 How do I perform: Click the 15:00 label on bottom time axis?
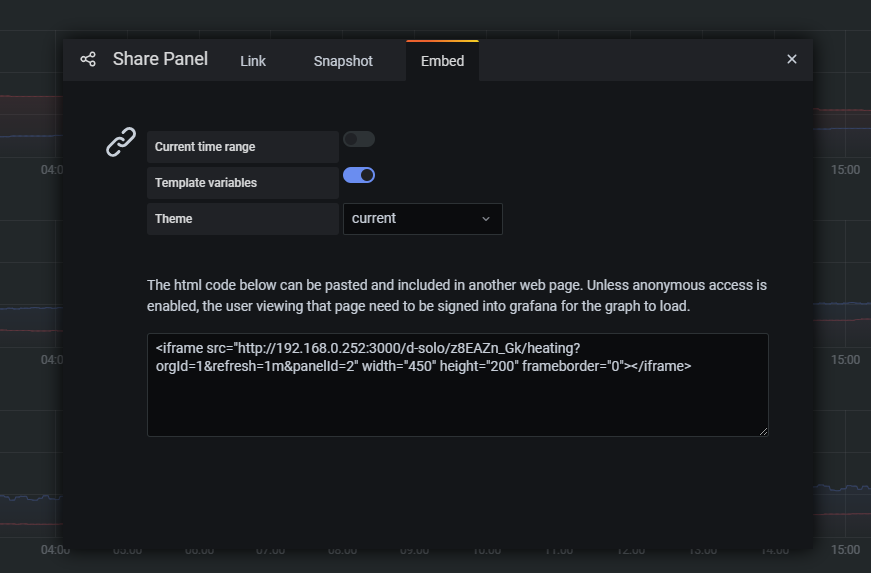[x=845, y=550]
